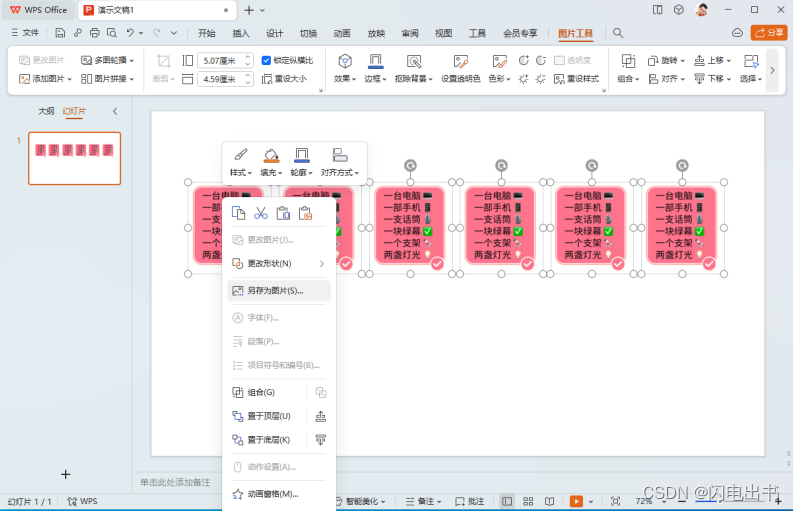Click the slide sorter grid view icon
The width and height of the screenshot is (794, 511).
[x=528, y=501]
